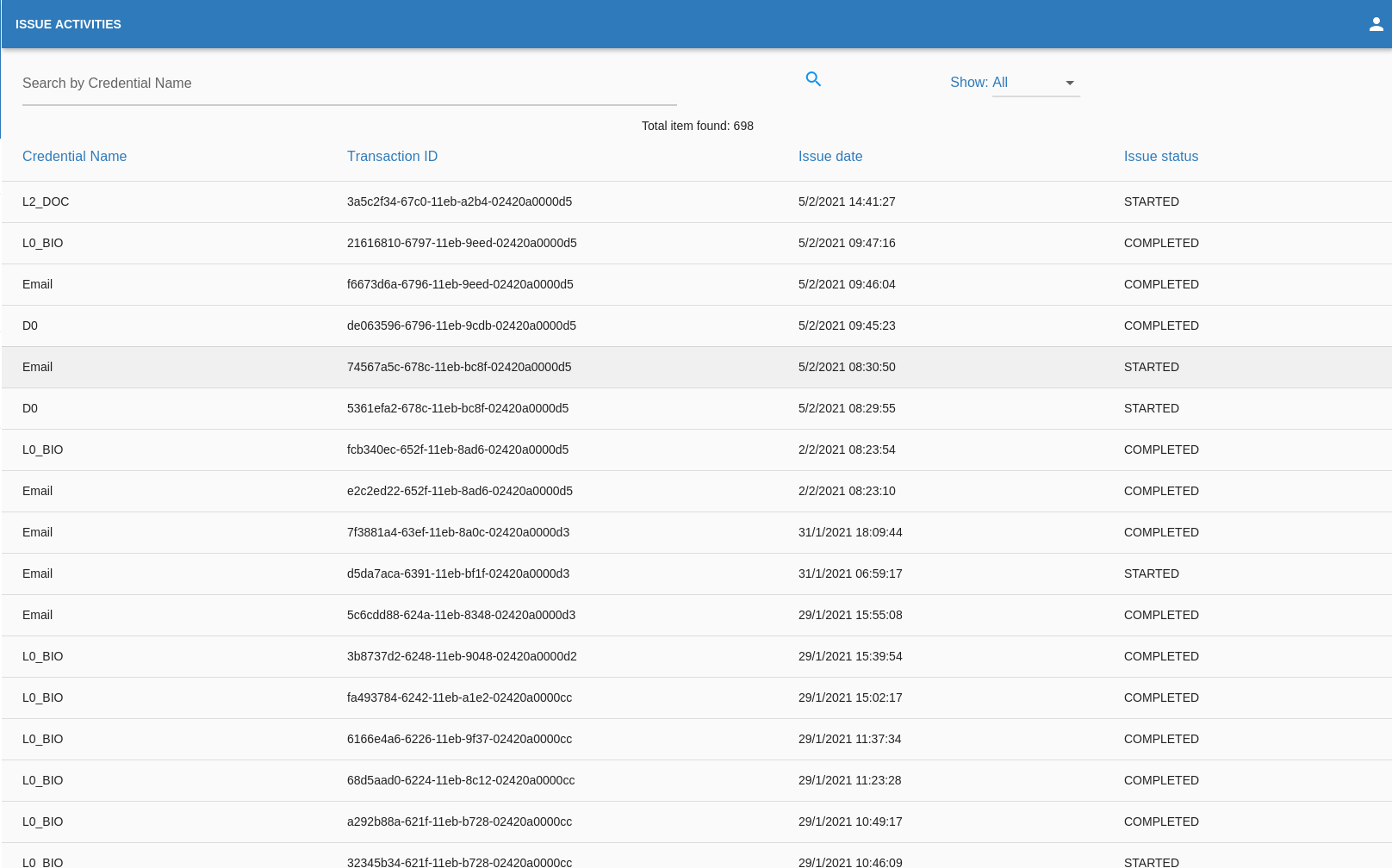This screenshot has width=1392, height=868.
Task: Click the Total item found: 698 text
Action: tap(697, 126)
